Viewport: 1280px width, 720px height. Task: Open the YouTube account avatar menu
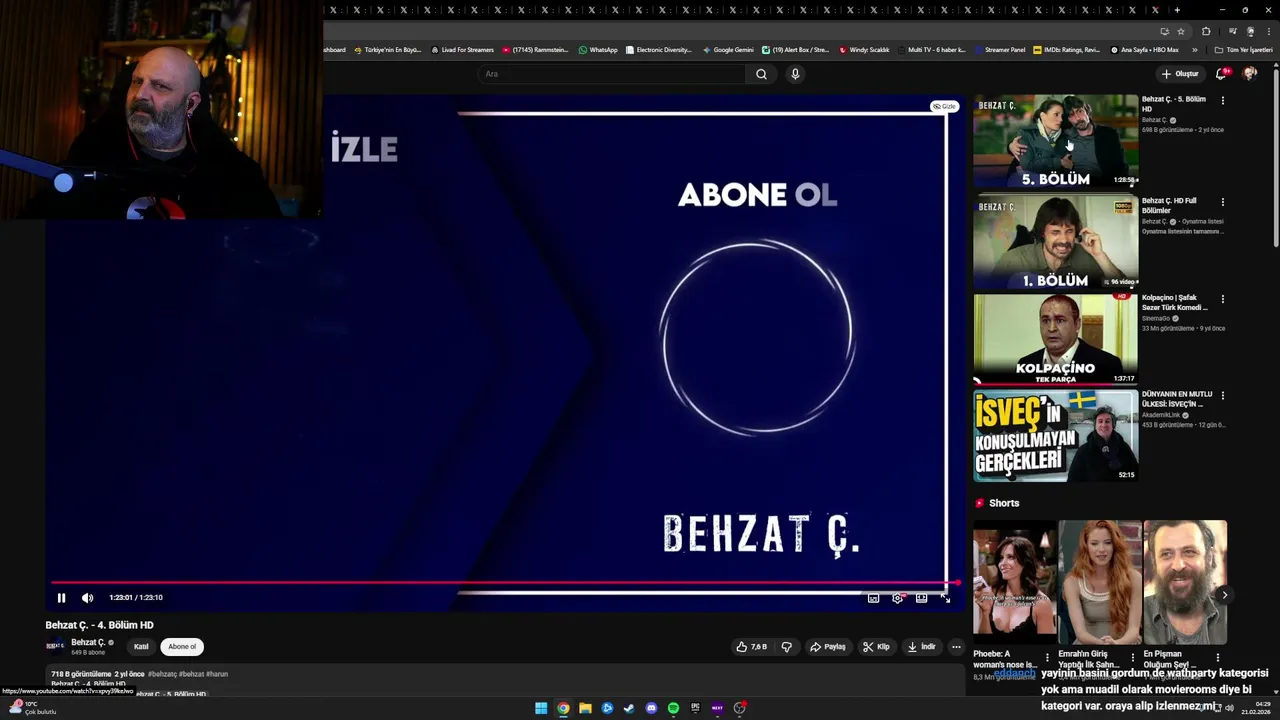(1250, 74)
